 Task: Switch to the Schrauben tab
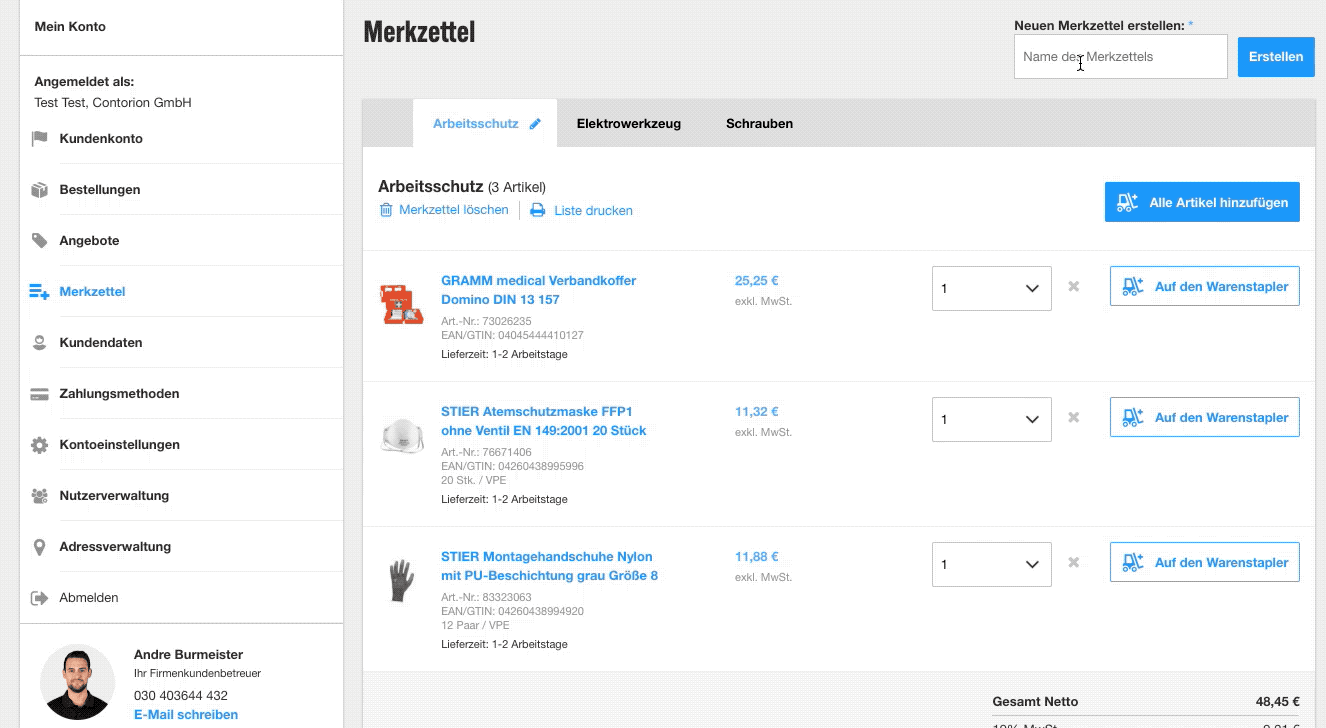(x=759, y=124)
